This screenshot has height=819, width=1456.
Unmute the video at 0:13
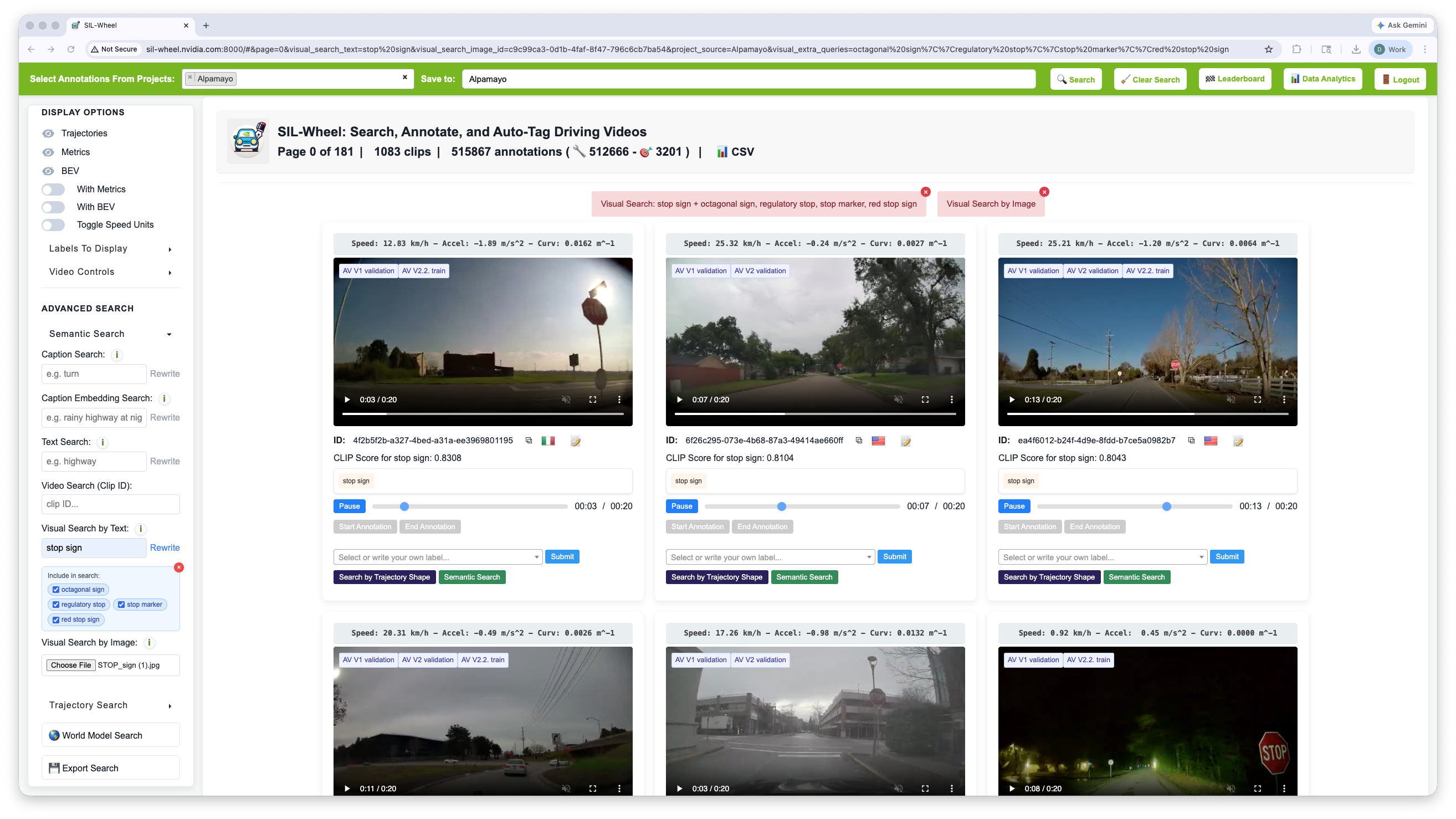[x=1231, y=400]
